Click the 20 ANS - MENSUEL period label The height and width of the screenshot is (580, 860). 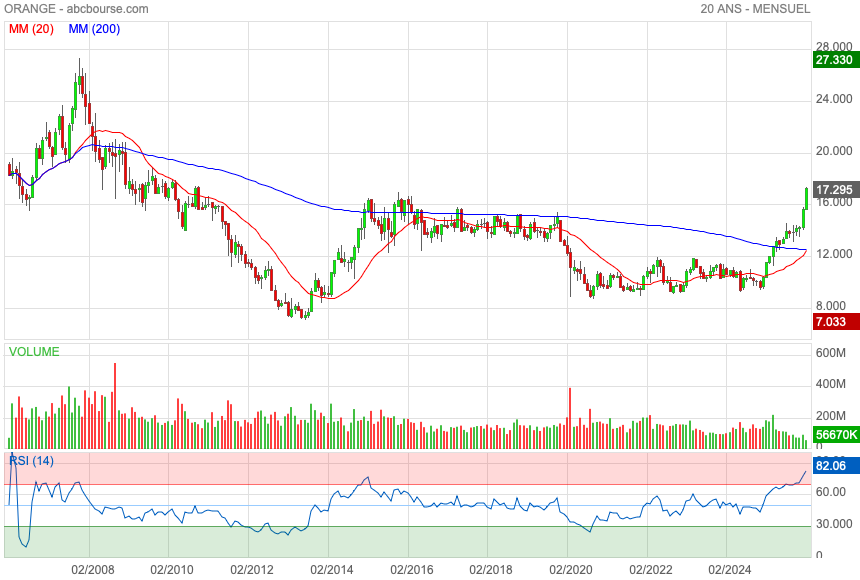coord(755,9)
